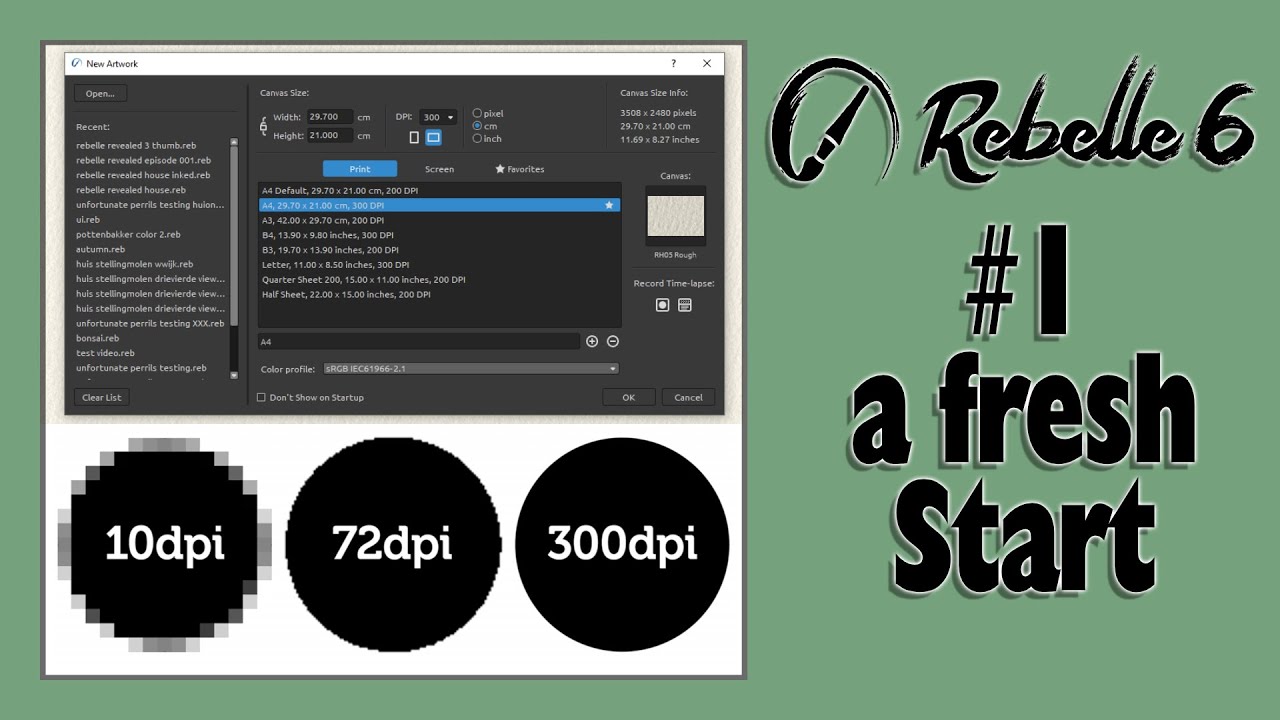Select preset Letter, 11.00 x 8.50 inches
This screenshot has width=1280, height=720.
(x=439, y=265)
